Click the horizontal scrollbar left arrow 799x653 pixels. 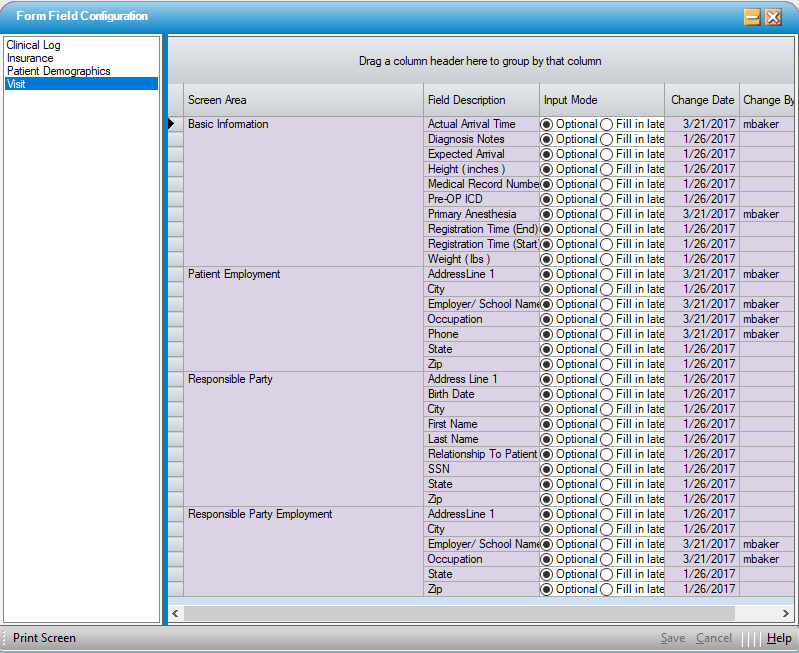pyautogui.click(x=176, y=612)
